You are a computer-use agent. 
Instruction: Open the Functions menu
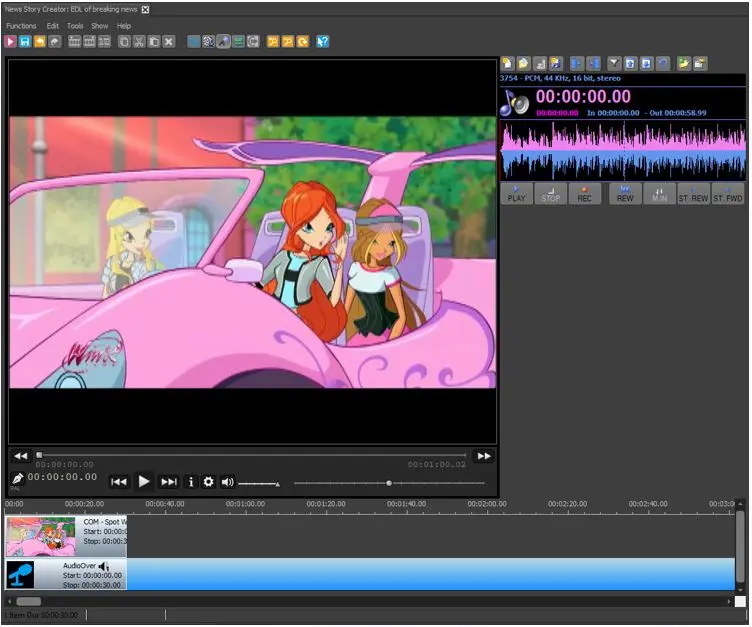[21, 26]
